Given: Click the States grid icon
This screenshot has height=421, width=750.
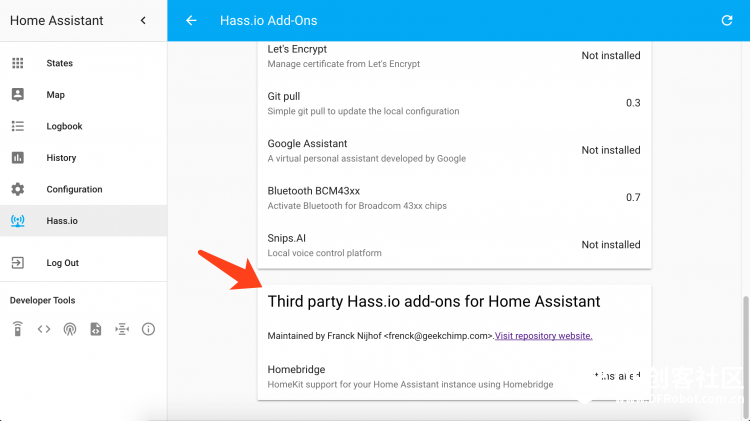Looking at the screenshot, I should point(18,63).
